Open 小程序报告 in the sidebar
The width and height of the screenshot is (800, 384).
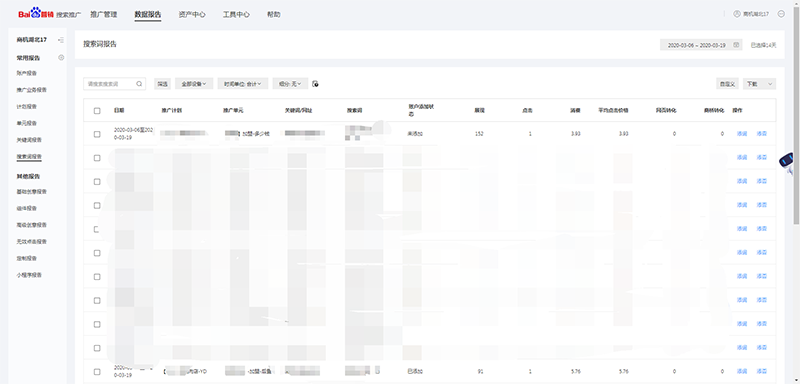tap(29, 275)
